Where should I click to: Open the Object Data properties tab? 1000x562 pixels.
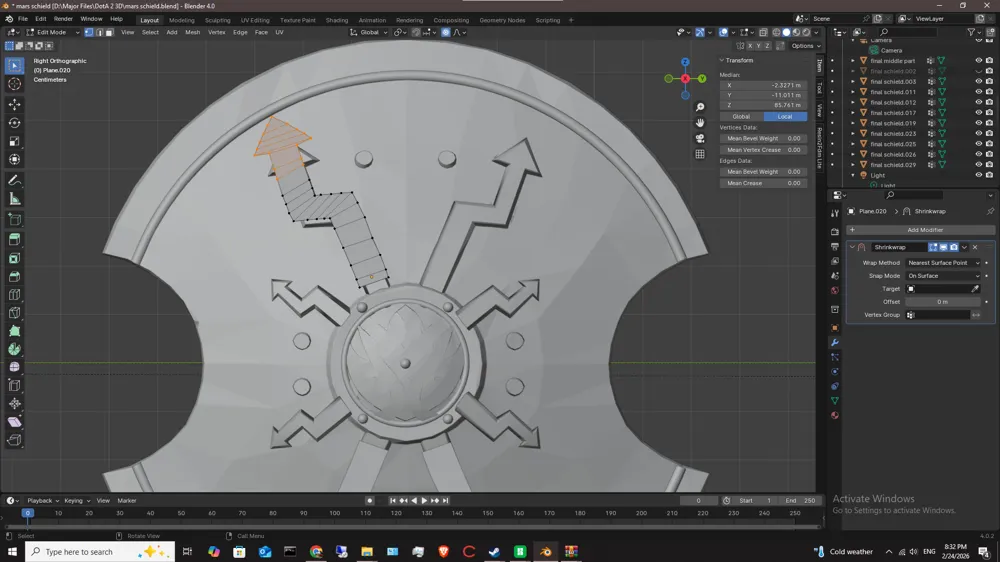[x=835, y=401]
